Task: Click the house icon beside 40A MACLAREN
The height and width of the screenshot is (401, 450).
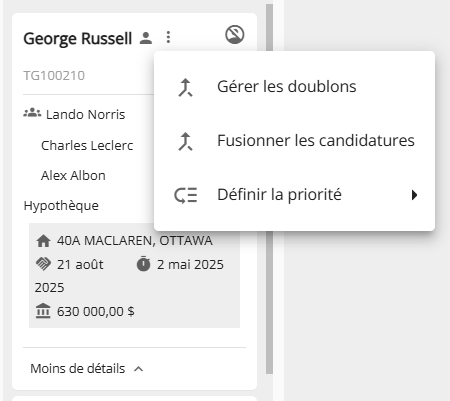Action: [x=43, y=241]
